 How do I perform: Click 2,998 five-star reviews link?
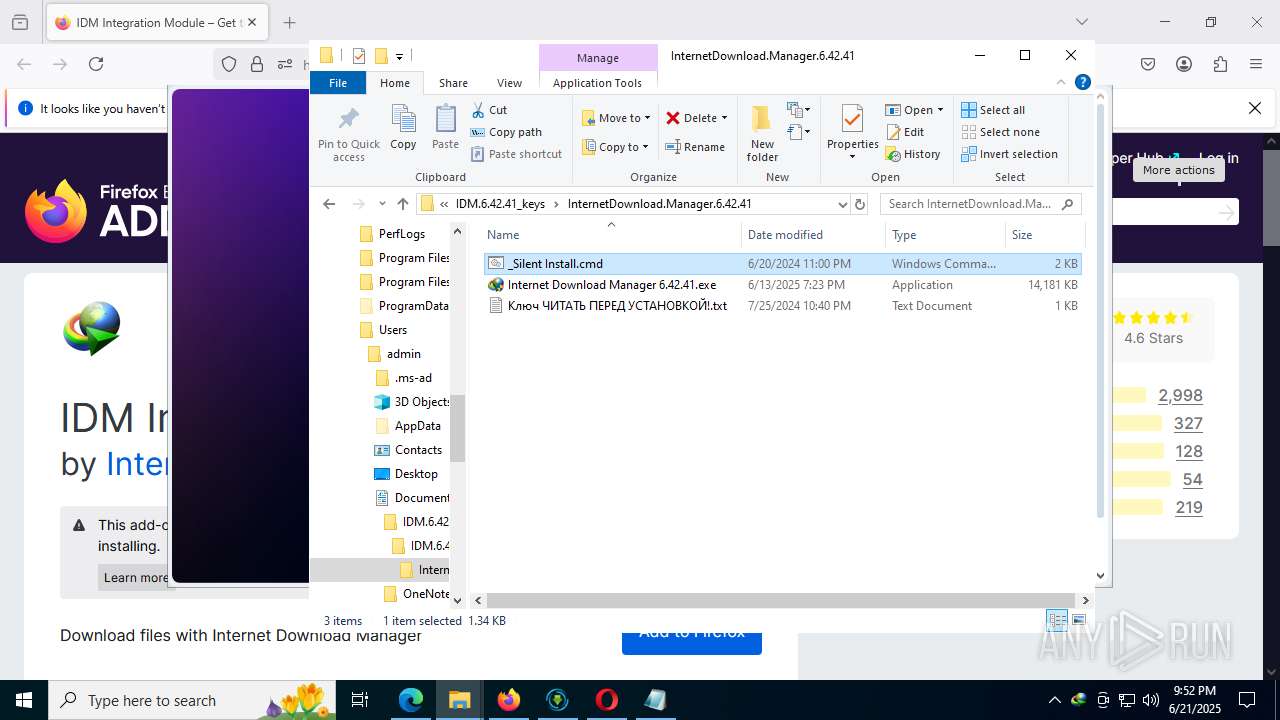click(x=1180, y=396)
